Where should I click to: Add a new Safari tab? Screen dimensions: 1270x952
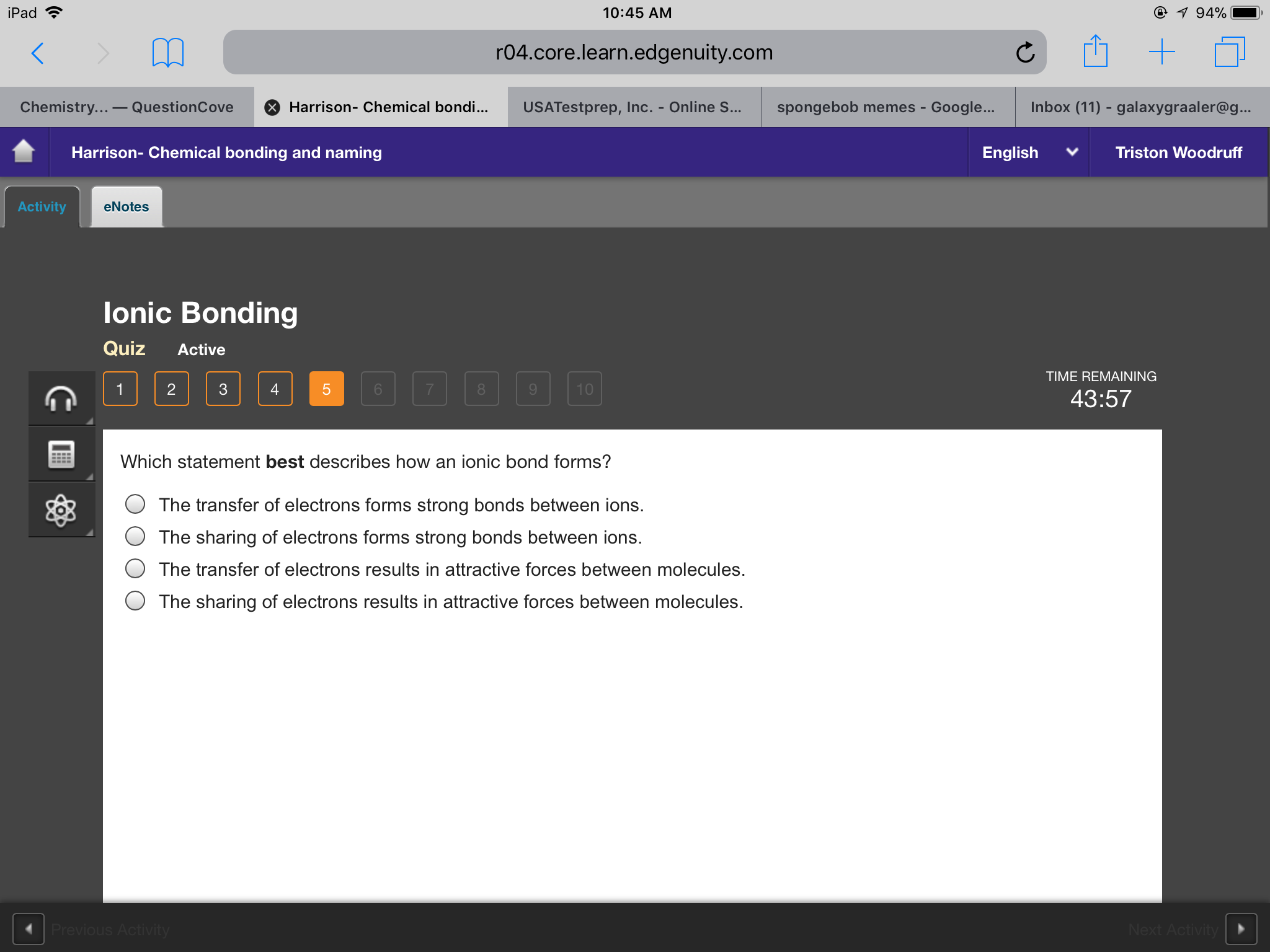pos(1161,52)
